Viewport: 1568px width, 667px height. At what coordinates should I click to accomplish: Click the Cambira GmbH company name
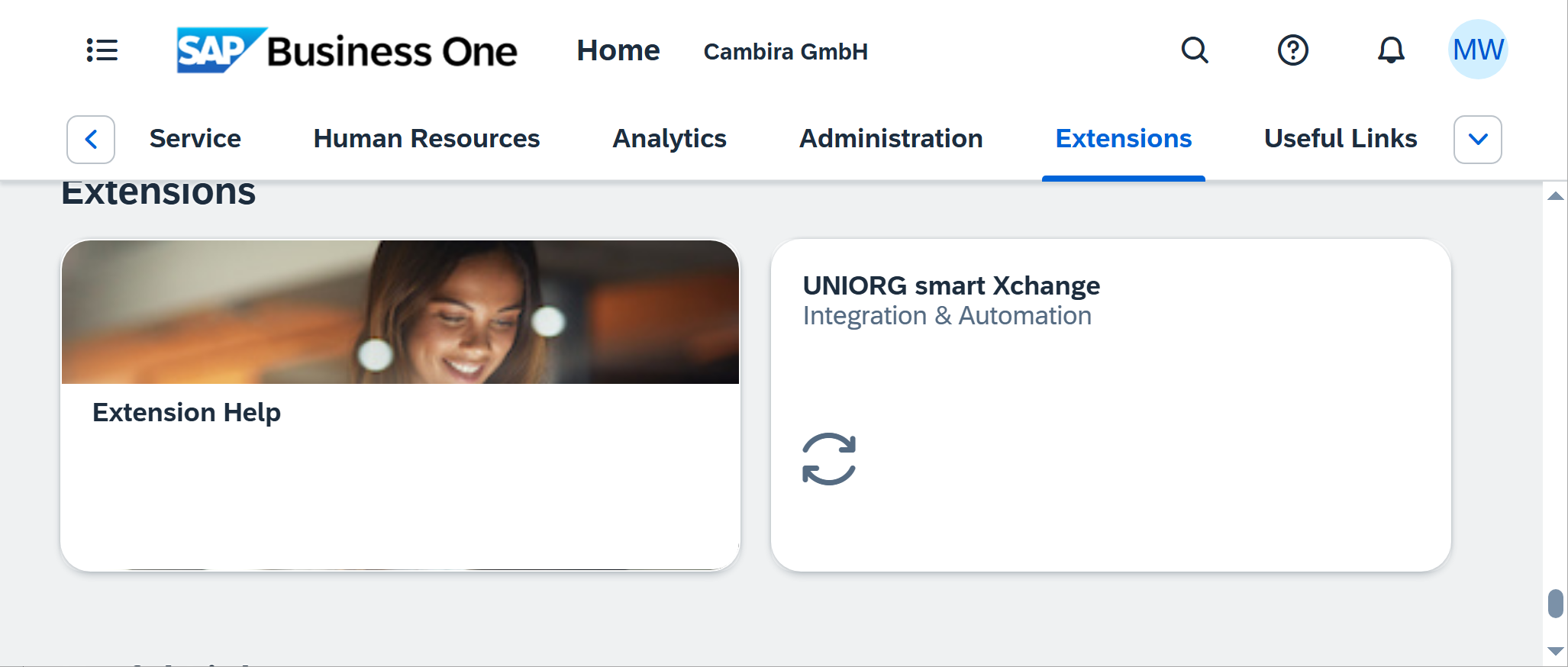(x=786, y=52)
